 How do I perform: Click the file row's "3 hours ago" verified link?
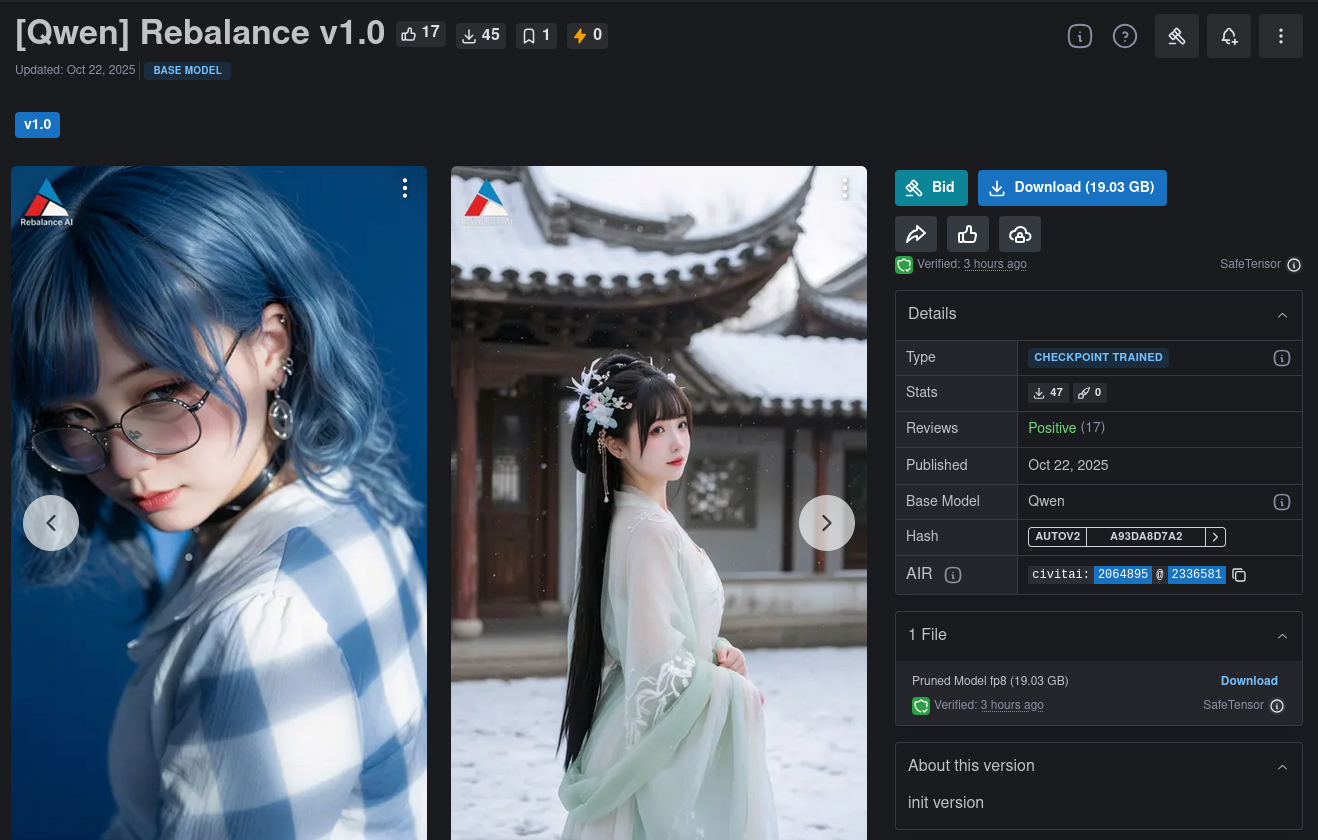1012,705
